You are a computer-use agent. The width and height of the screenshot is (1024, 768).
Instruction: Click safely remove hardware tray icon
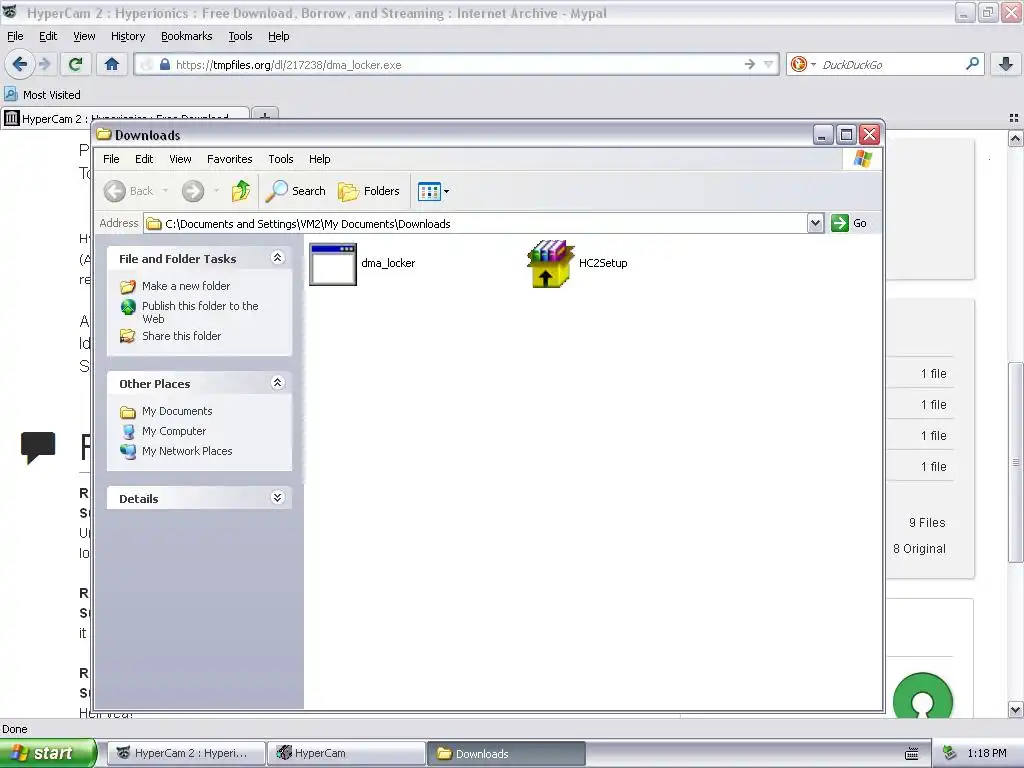coord(949,753)
